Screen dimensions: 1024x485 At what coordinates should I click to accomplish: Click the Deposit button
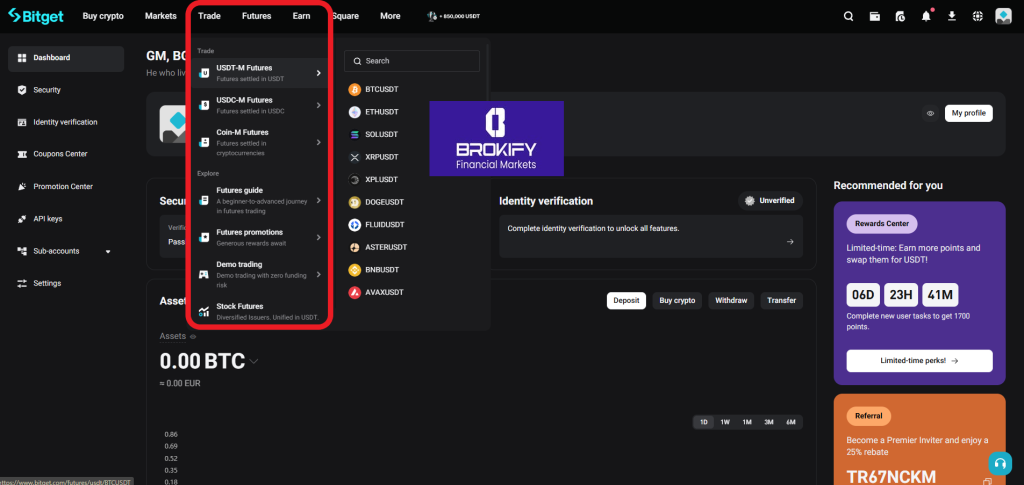pos(626,300)
